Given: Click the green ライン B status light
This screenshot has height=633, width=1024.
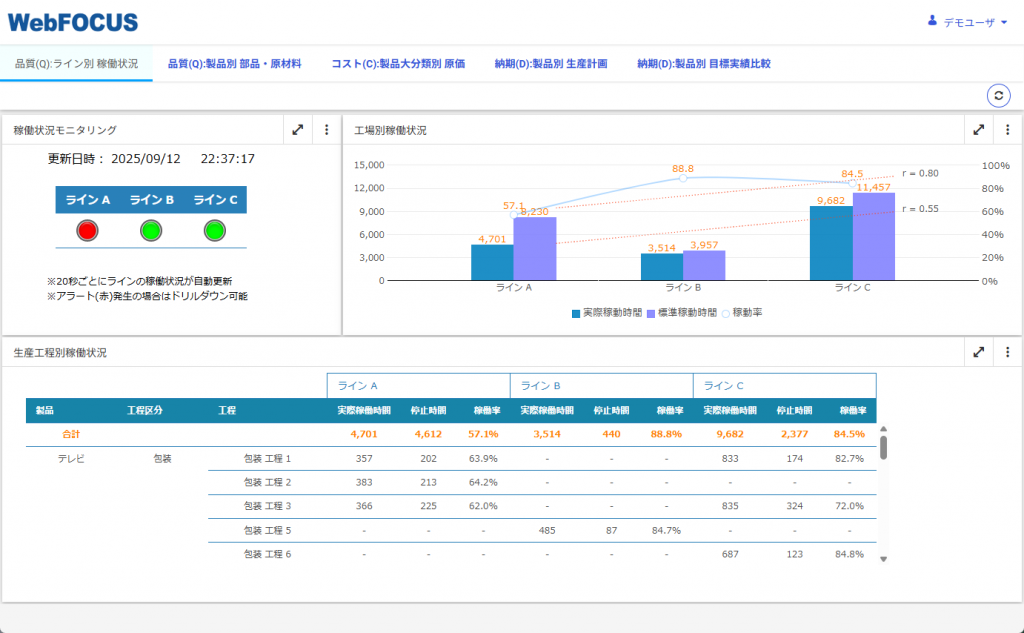Looking at the screenshot, I should (151, 231).
